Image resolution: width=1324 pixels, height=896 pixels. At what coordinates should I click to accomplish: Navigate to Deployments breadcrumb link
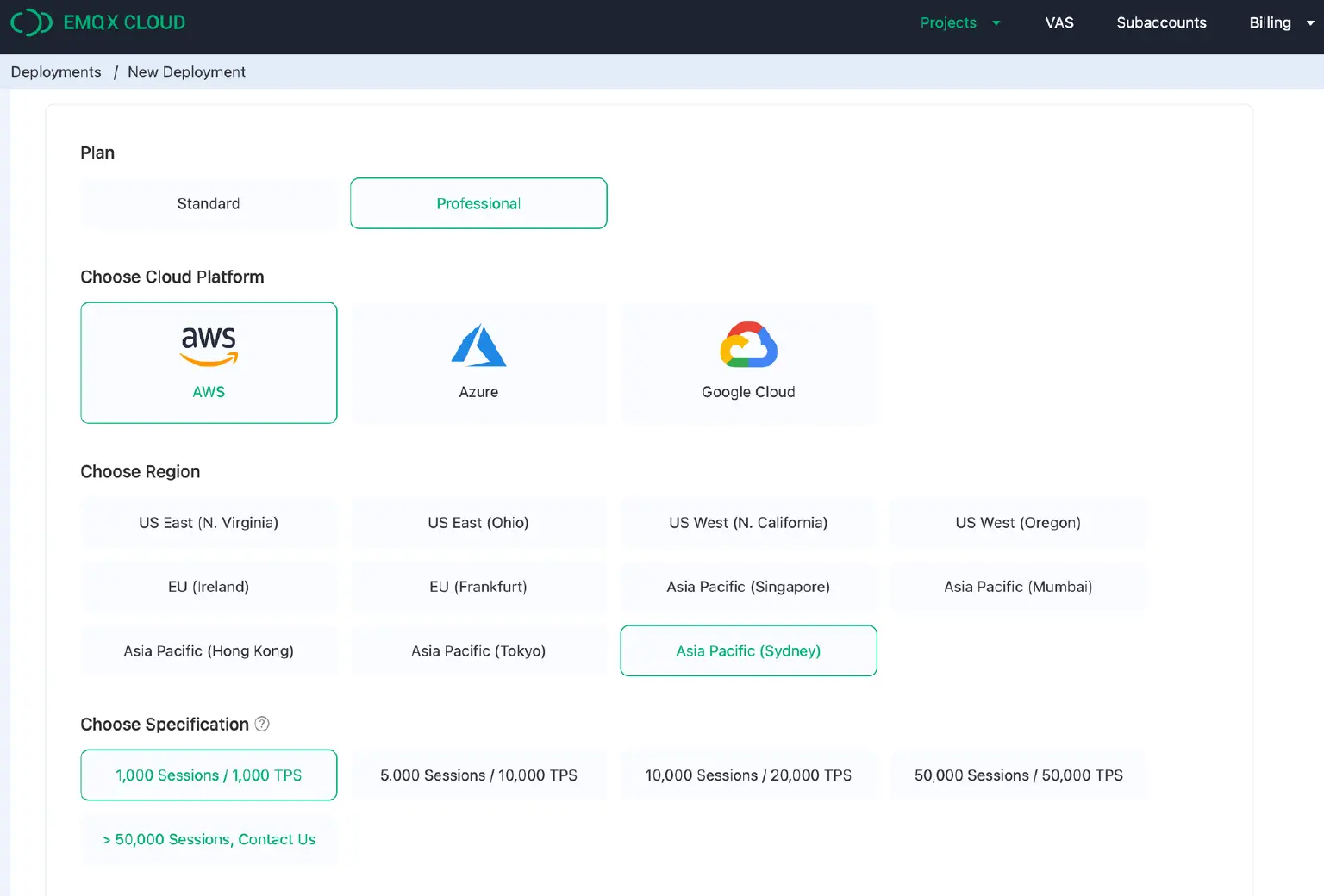pos(56,72)
